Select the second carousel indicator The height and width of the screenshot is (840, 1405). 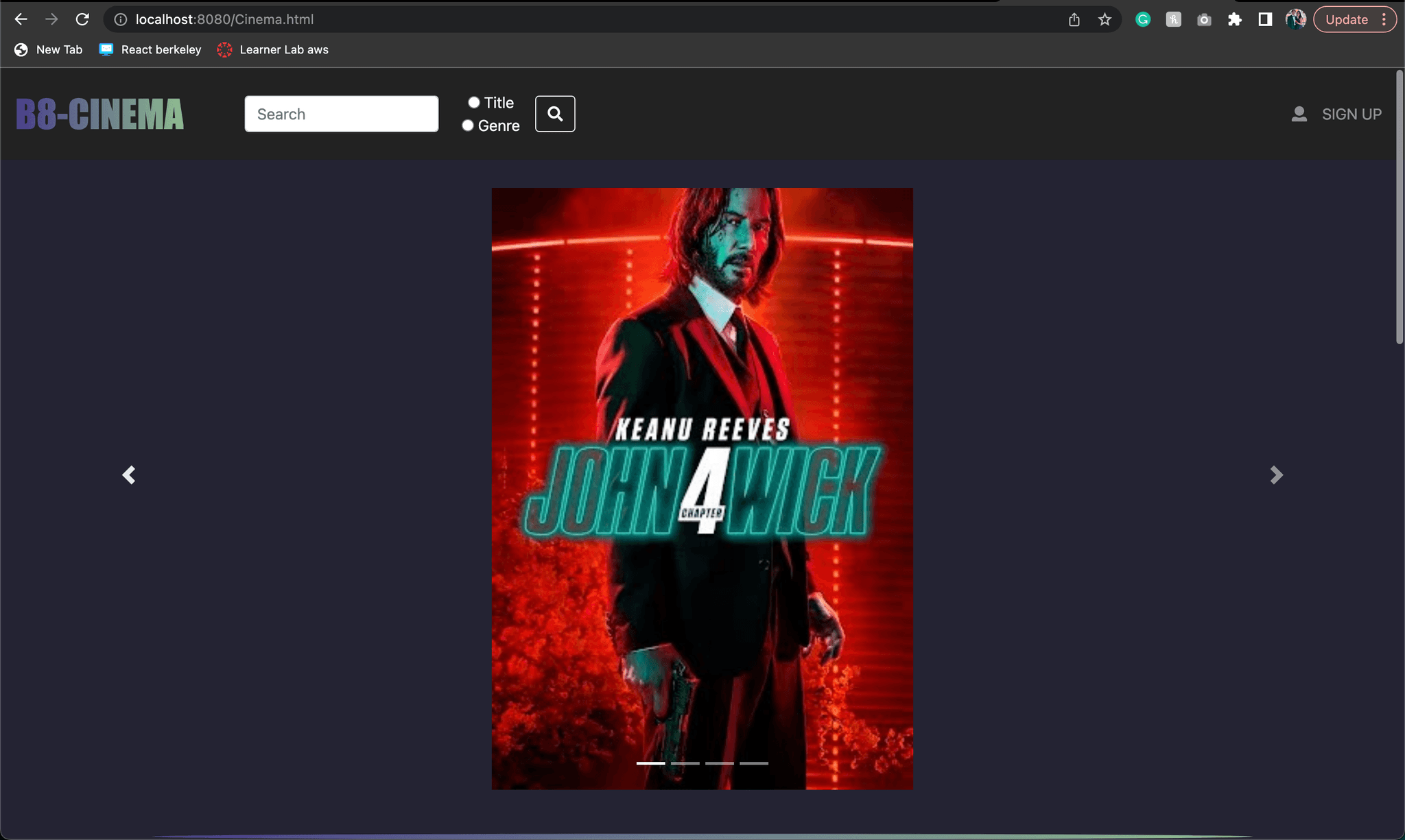[x=685, y=763]
